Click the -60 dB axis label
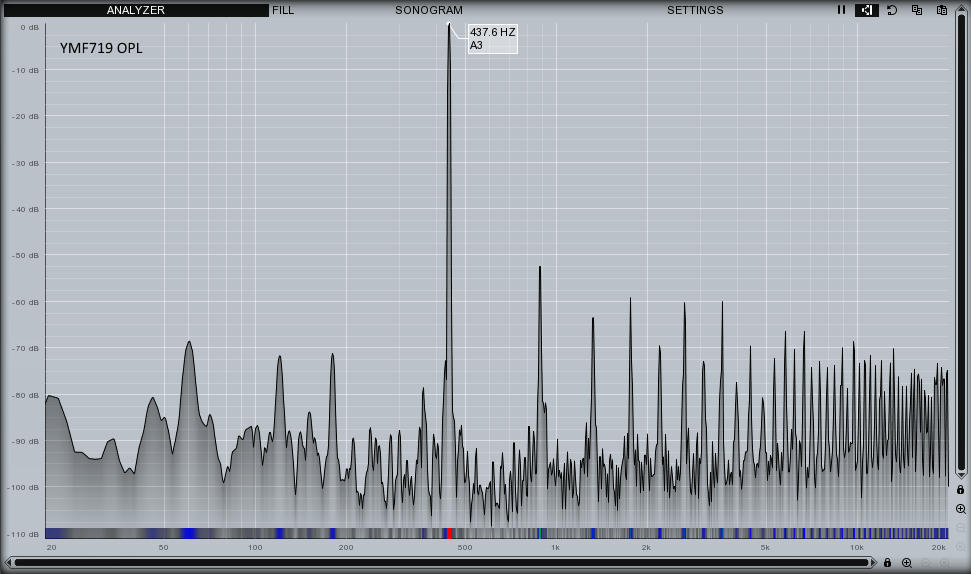The image size is (971, 574). (x=25, y=302)
